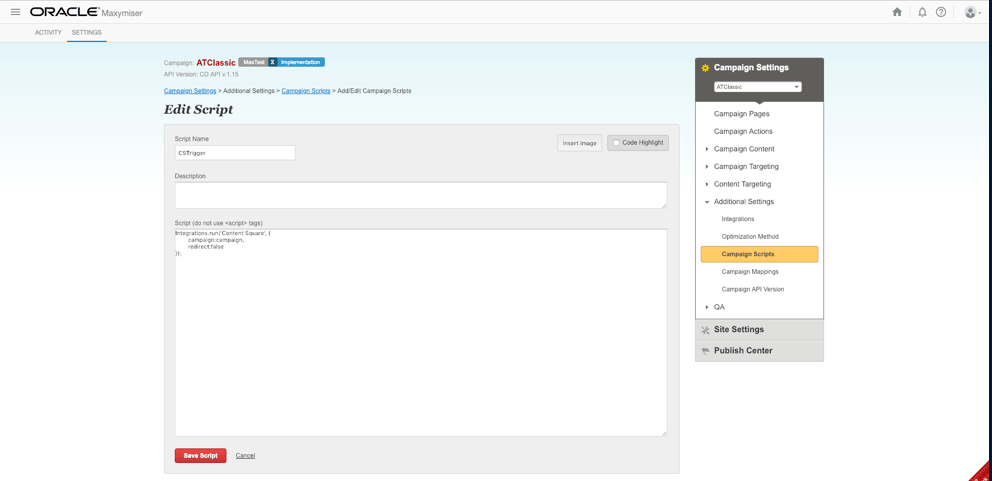The width and height of the screenshot is (992, 481).
Task: Open Campaign API Version in sidebar
Action: pos(752,289)
